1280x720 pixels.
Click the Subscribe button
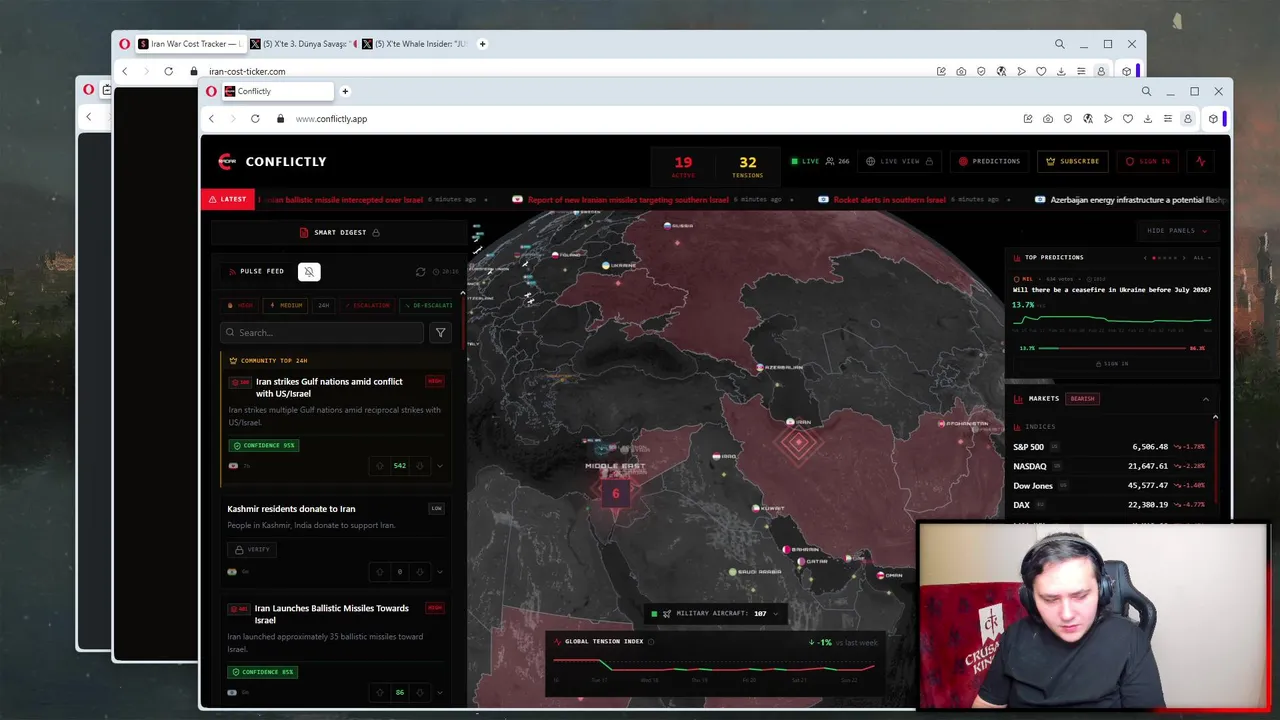pos(1072,161)
